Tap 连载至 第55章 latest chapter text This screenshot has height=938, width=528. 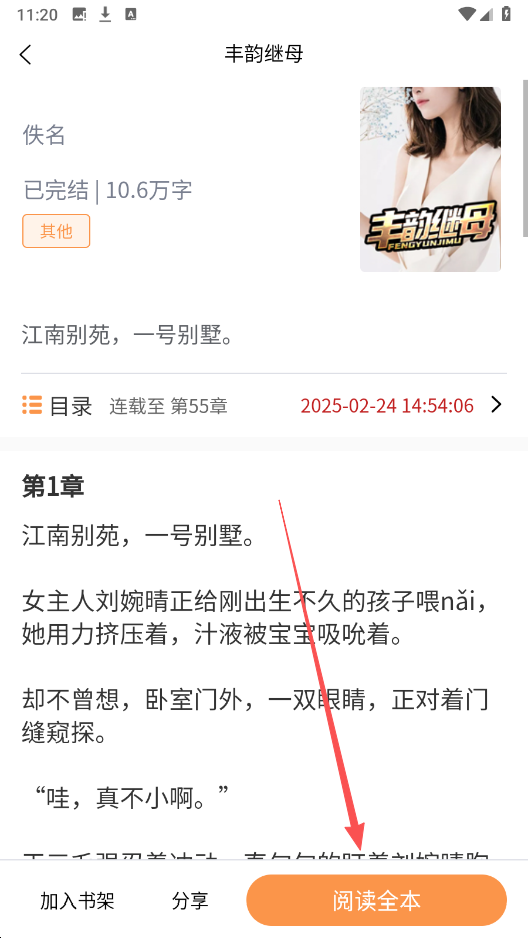[168, 406]
